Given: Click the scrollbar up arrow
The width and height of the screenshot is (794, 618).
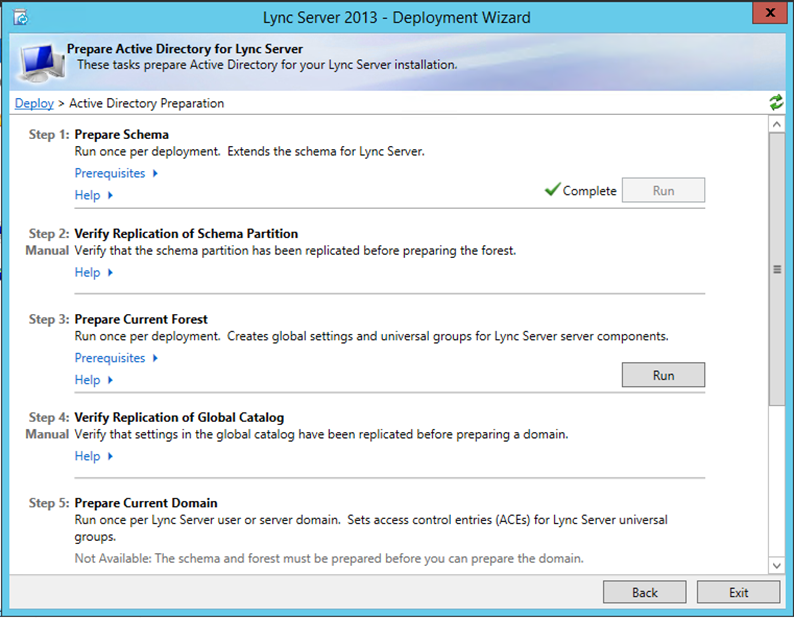Looking at the screenshot, I should point(776,124).
